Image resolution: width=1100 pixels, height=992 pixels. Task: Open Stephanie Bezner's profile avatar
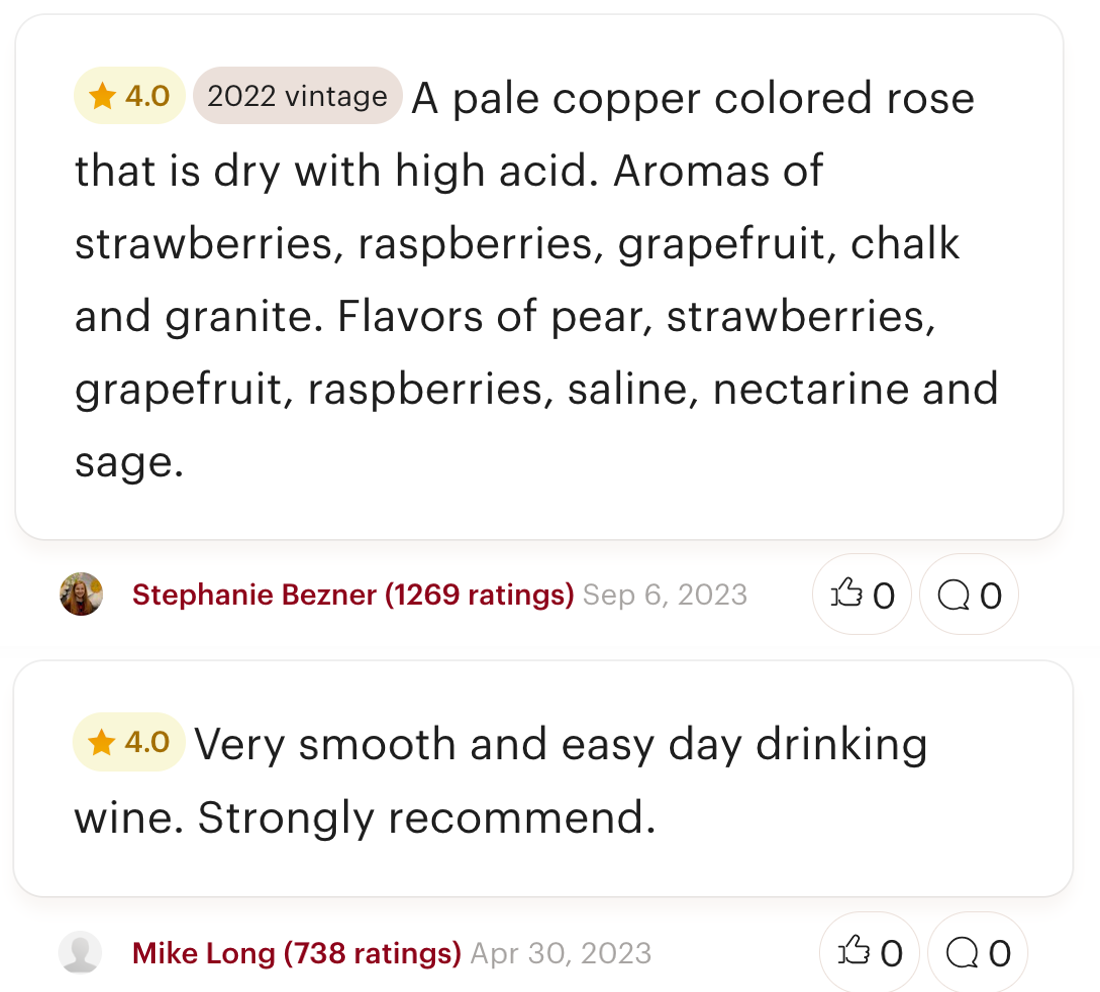tap(81, 594)
